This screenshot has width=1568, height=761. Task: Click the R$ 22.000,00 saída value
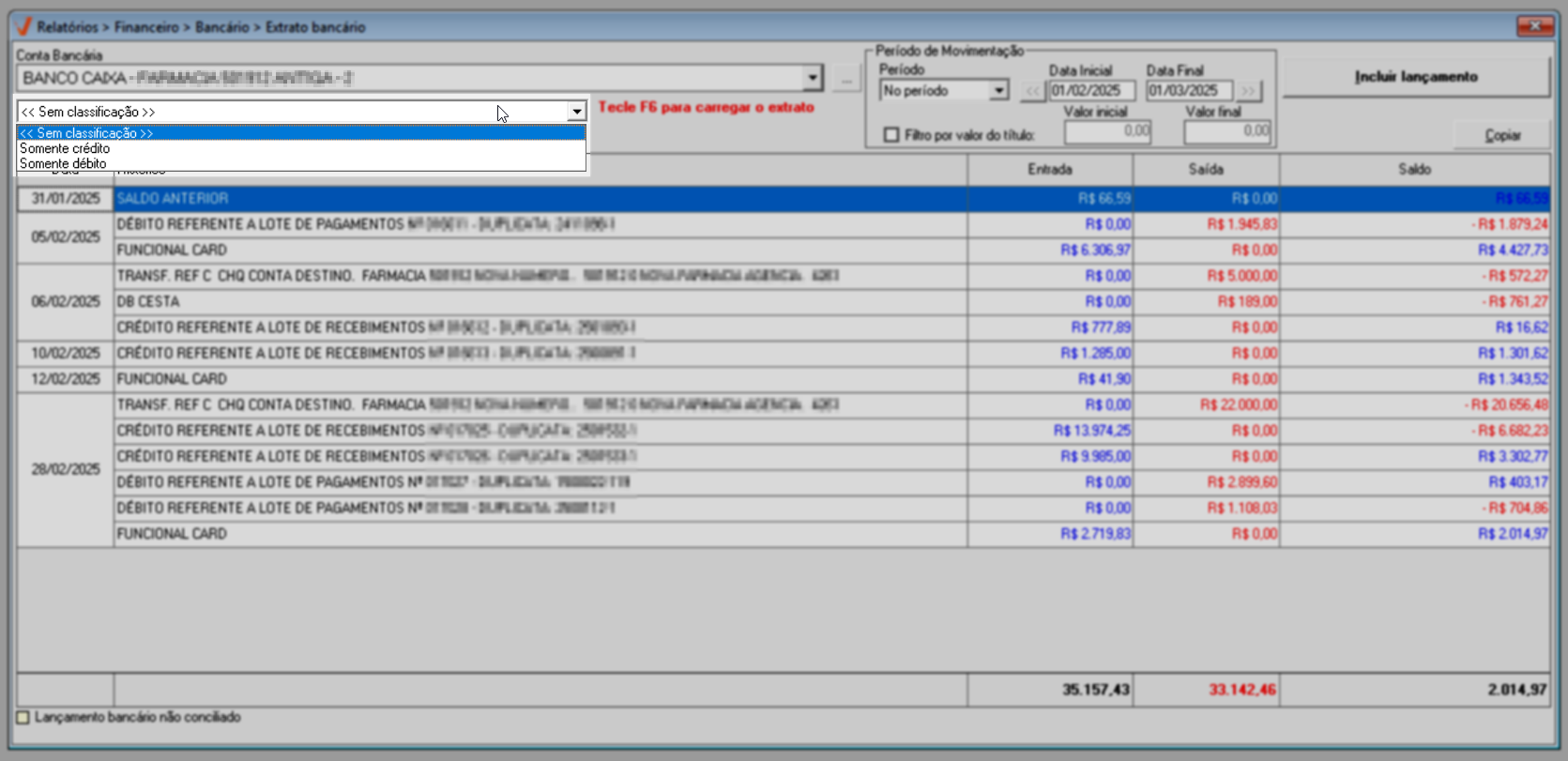point(1239,405)
